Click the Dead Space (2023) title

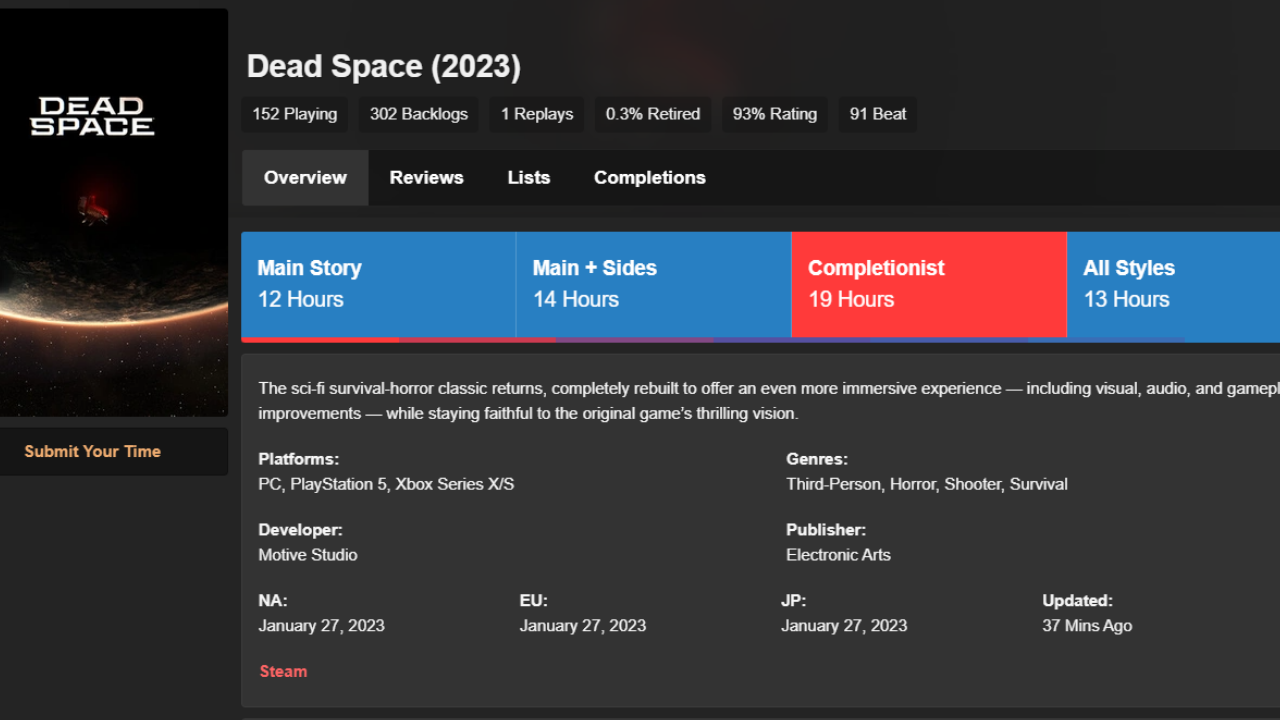pyautogui.click(x=383, y=66)
